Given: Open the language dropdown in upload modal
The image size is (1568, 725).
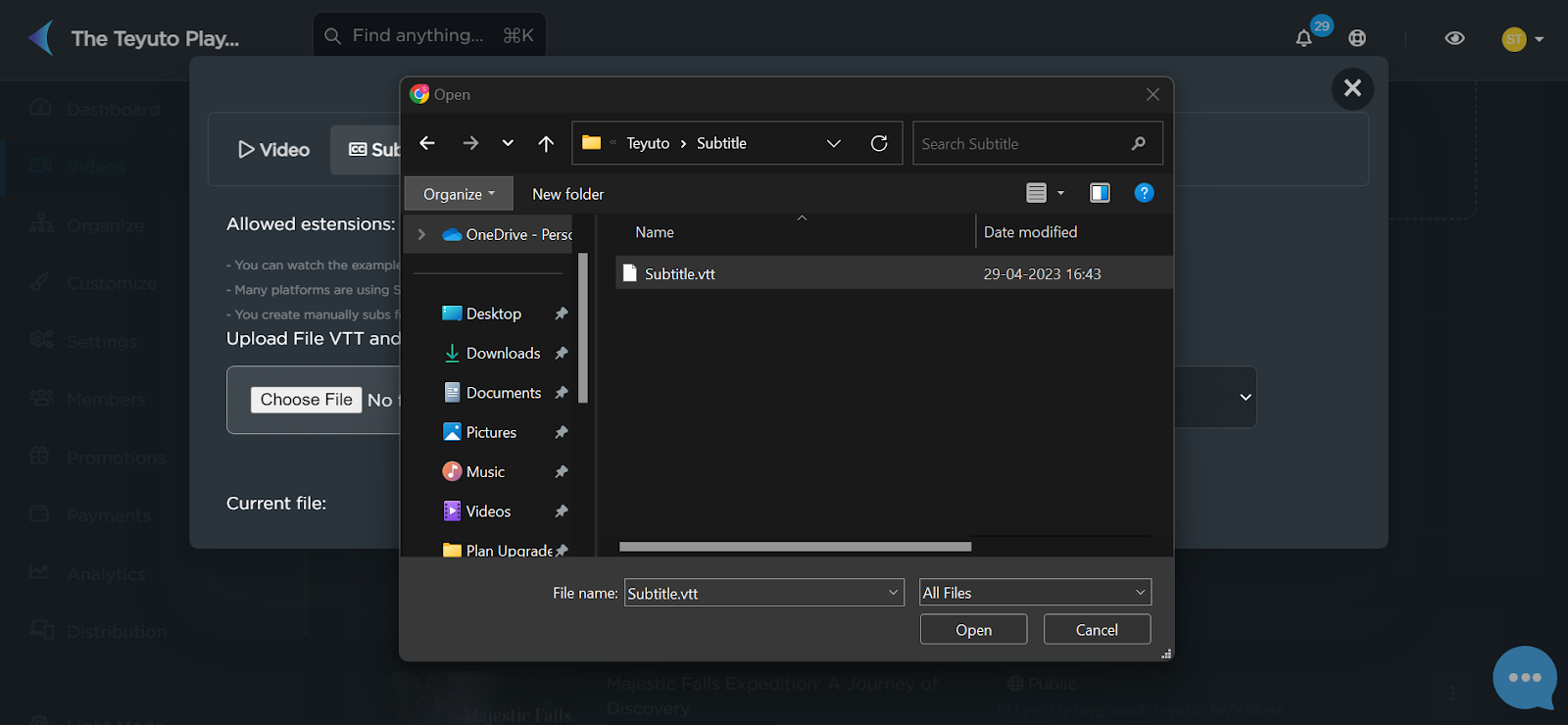Looking at the screenshot, I should tap(1246, 397).
